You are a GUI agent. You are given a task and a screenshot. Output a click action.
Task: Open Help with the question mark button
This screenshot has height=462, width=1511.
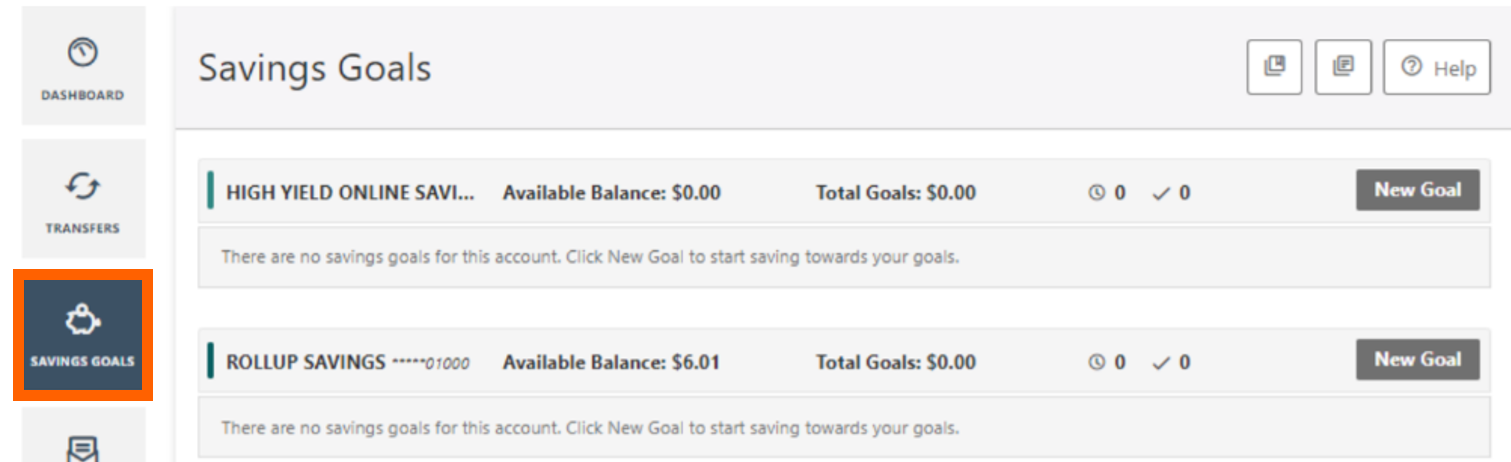1437,67
